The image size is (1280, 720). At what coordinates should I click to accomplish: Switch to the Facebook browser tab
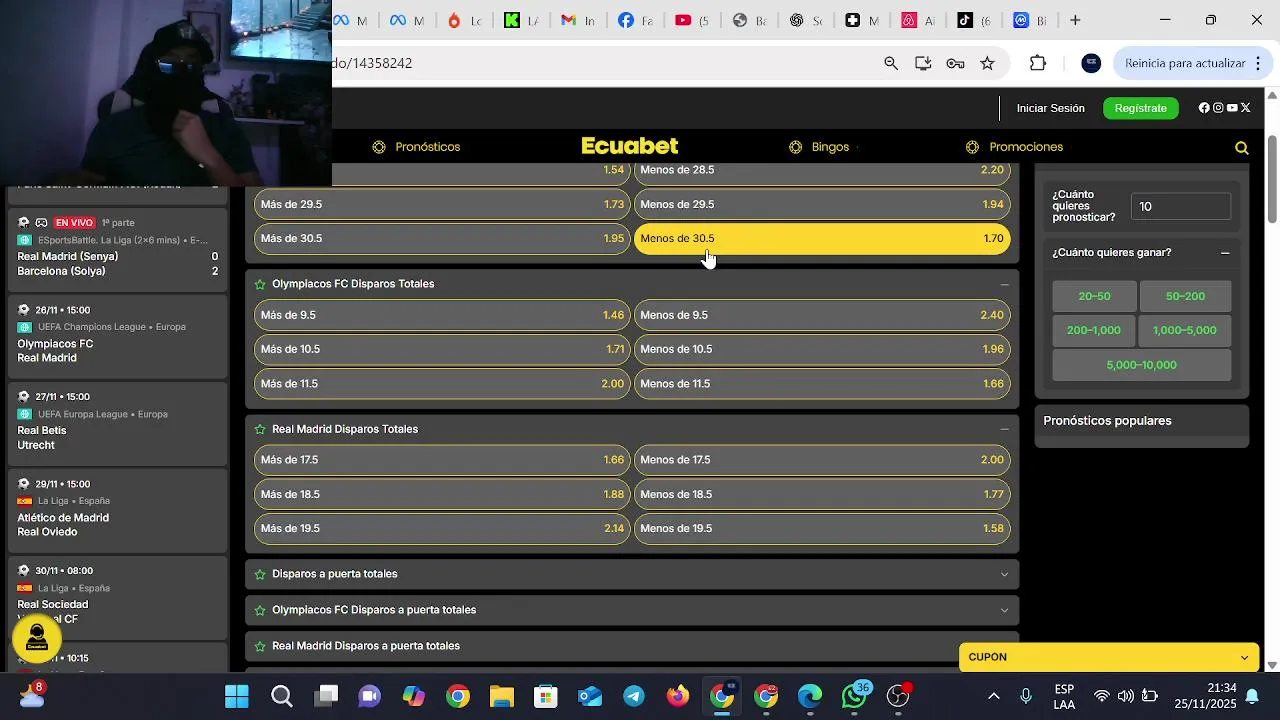coord(635,20)
